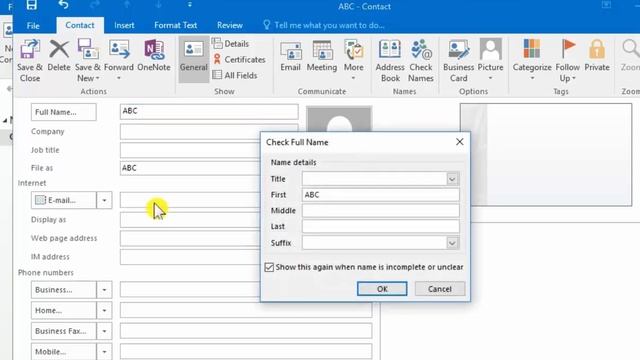Expand the Title dropdown in Check Full Name

[x=452, y=179]
